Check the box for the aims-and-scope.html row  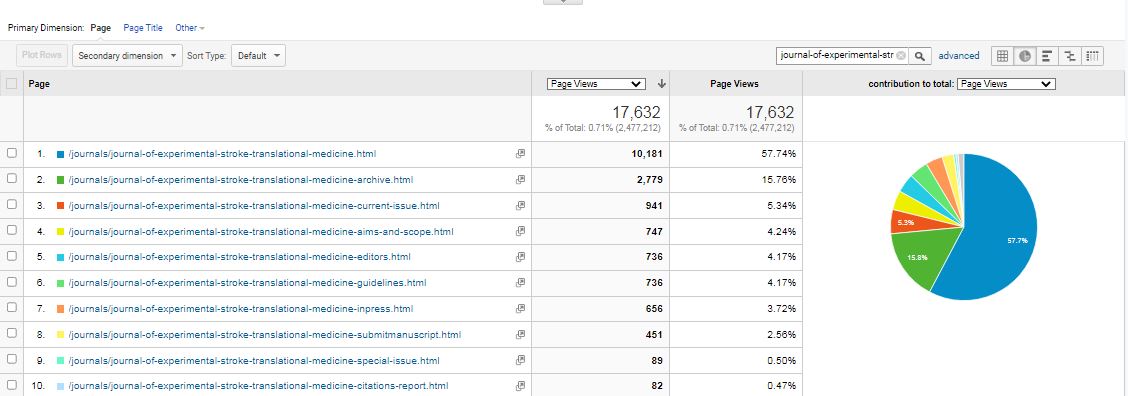coord(12,230)
